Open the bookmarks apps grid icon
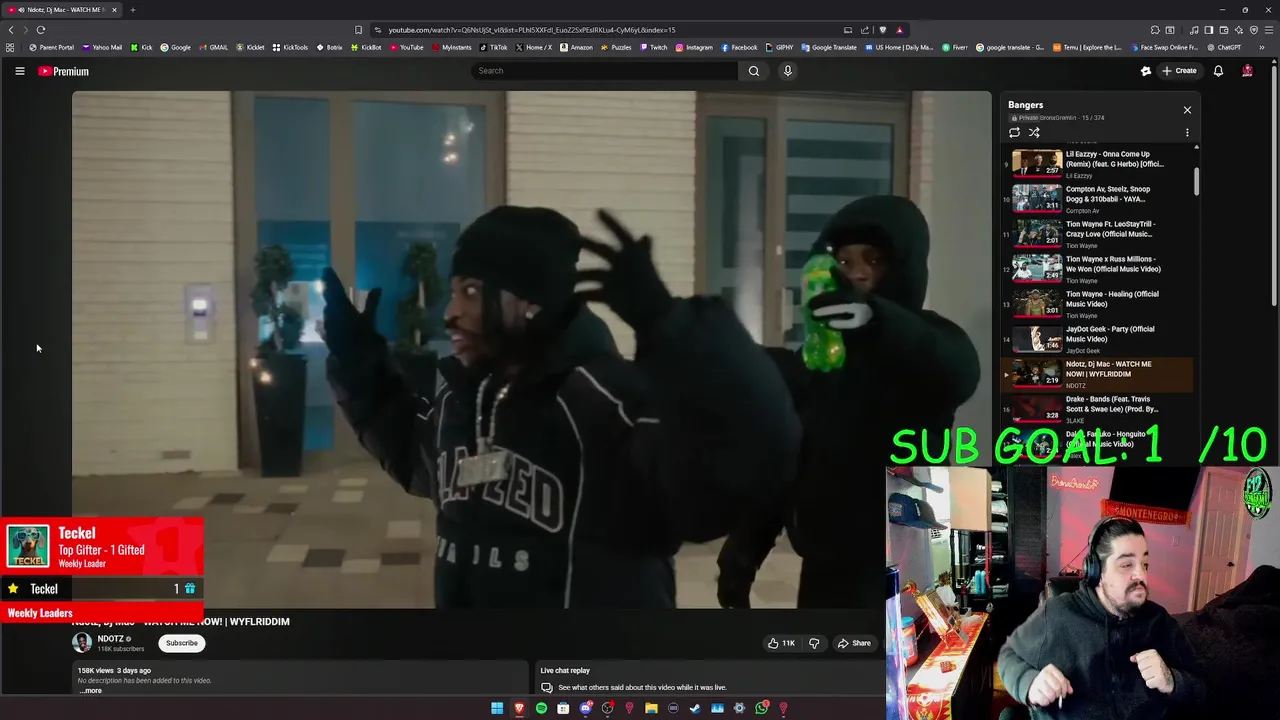This screenshot has height=720, width=1280. point(10,47)
